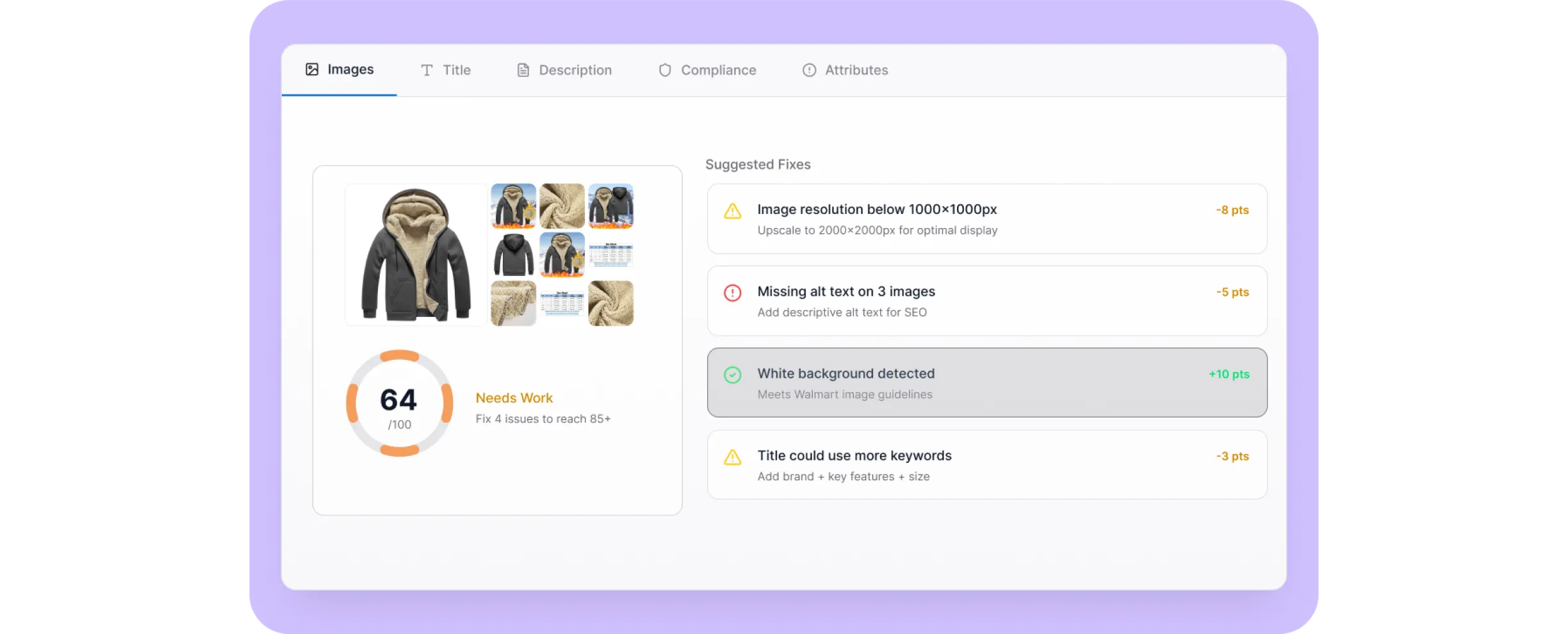Click the red alert icon for missing alt text
The width and height of the screenshot is (1568, 634).
click(732, 293)
